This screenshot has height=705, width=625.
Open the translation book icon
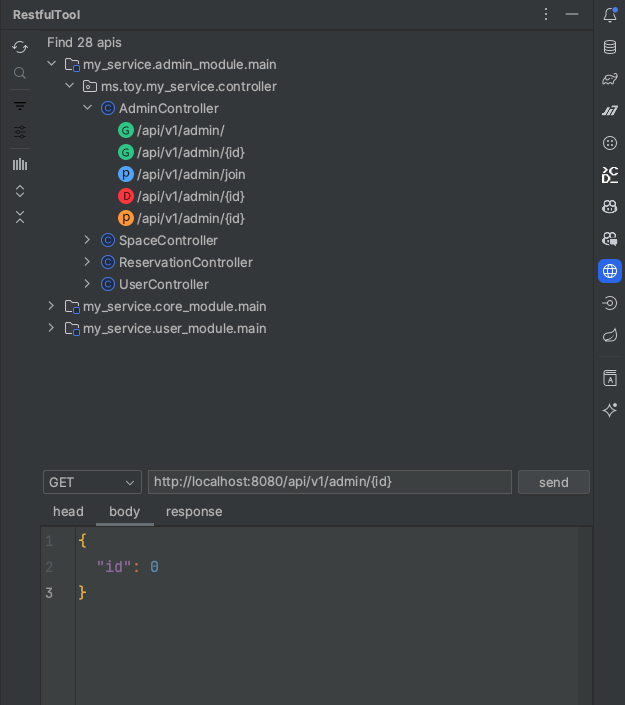coord(610,378)
